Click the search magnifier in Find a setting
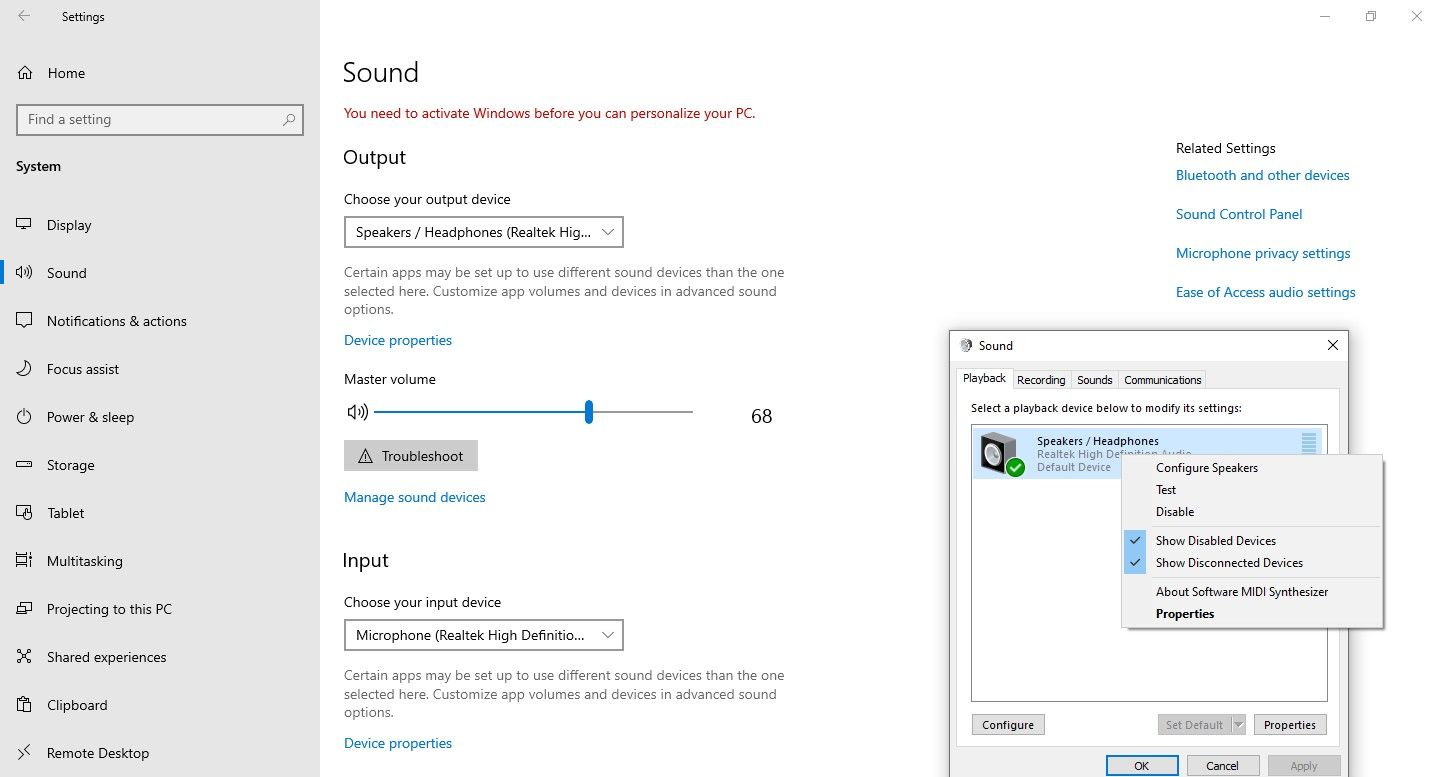1439x777 pixels. point(289,120)
